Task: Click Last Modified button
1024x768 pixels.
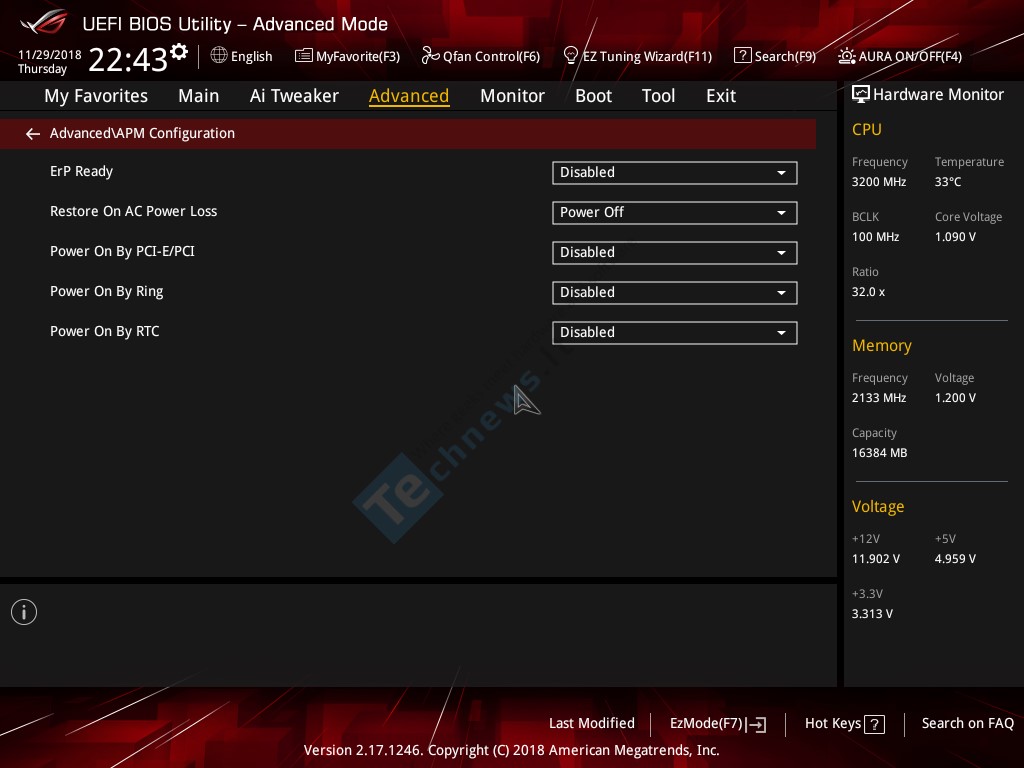Action: 592,724
